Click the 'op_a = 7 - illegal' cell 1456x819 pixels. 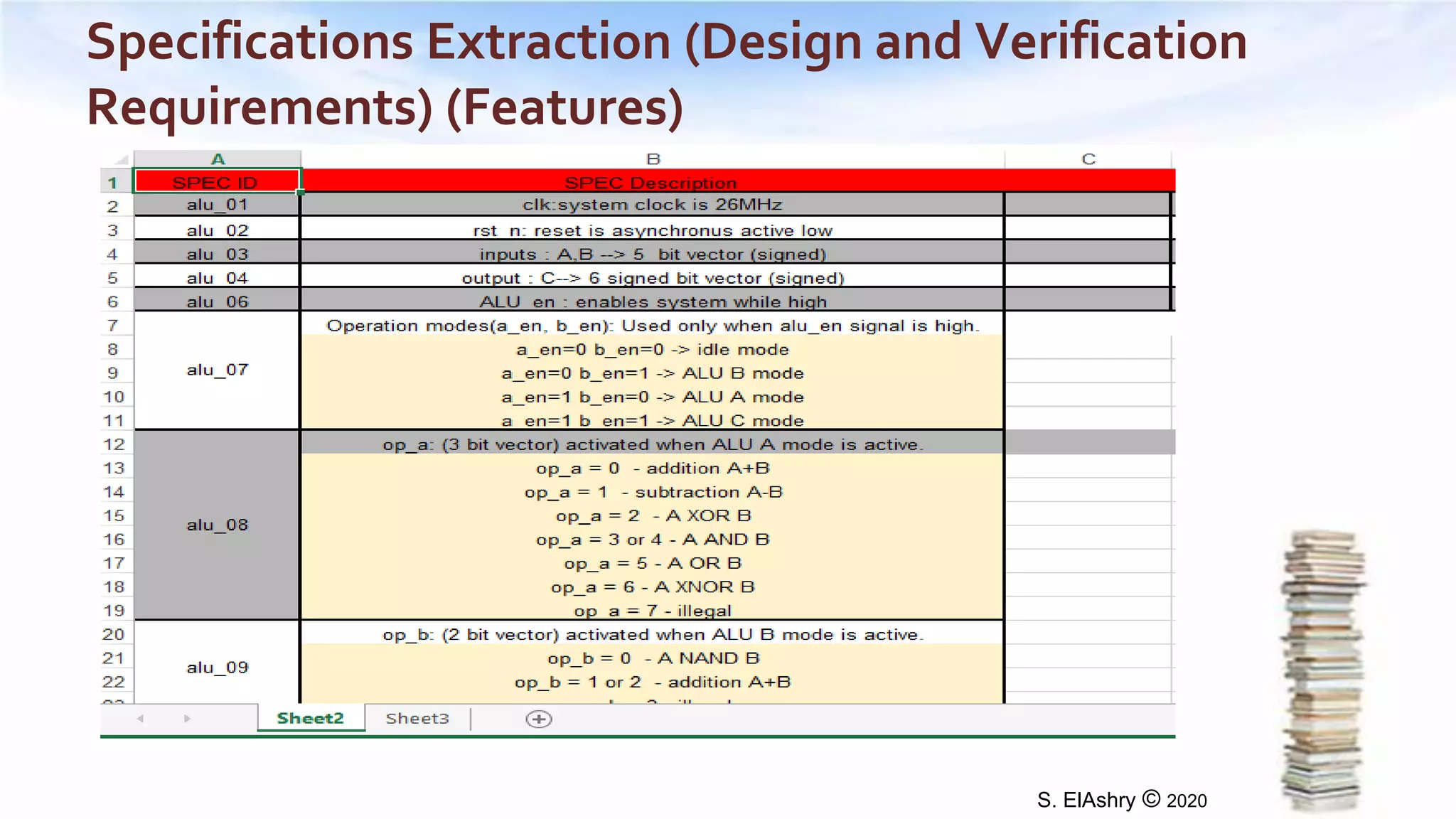(651, 611)
